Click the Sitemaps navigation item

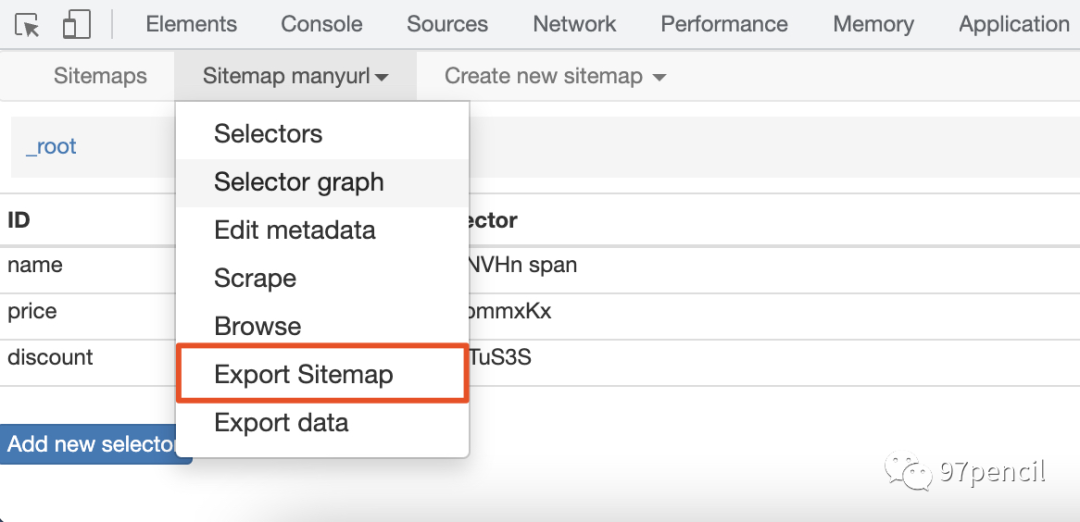100,76
